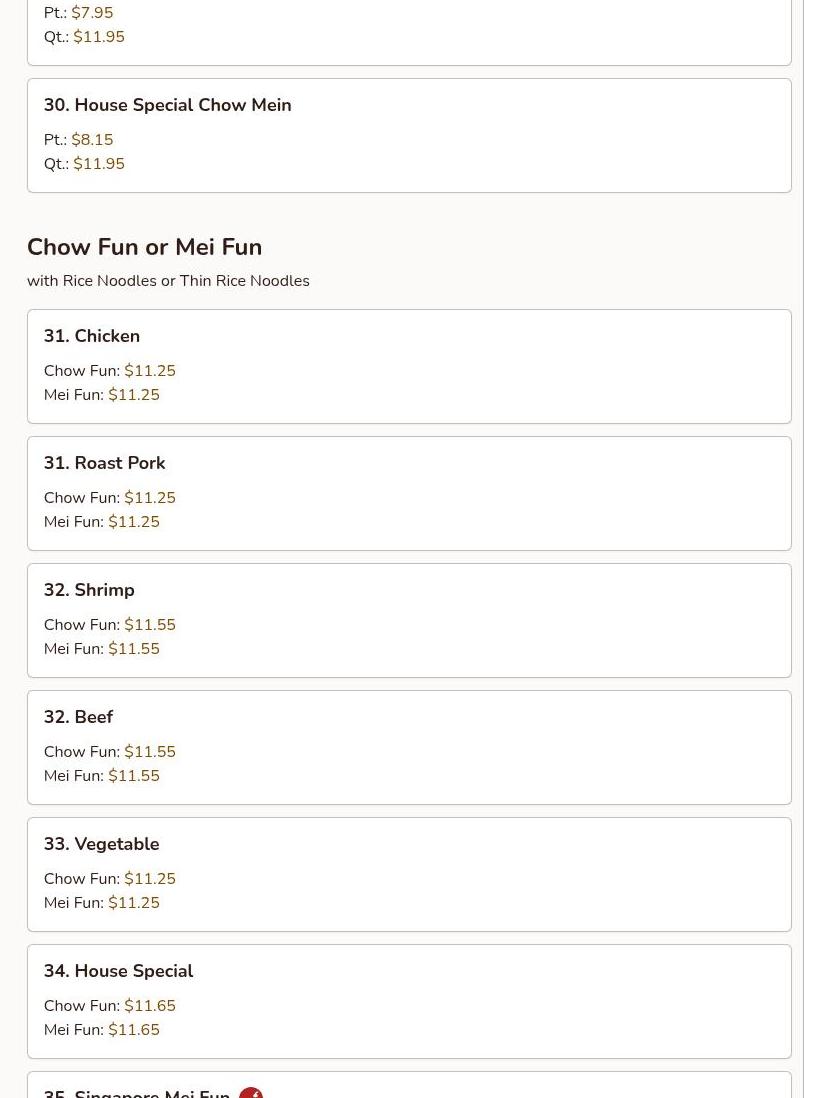Click the spicy chili icon beside Singapore Mei Fun
This screenshot has width=824, height=1098.
pyautogui.click(x=251, y=1092)
